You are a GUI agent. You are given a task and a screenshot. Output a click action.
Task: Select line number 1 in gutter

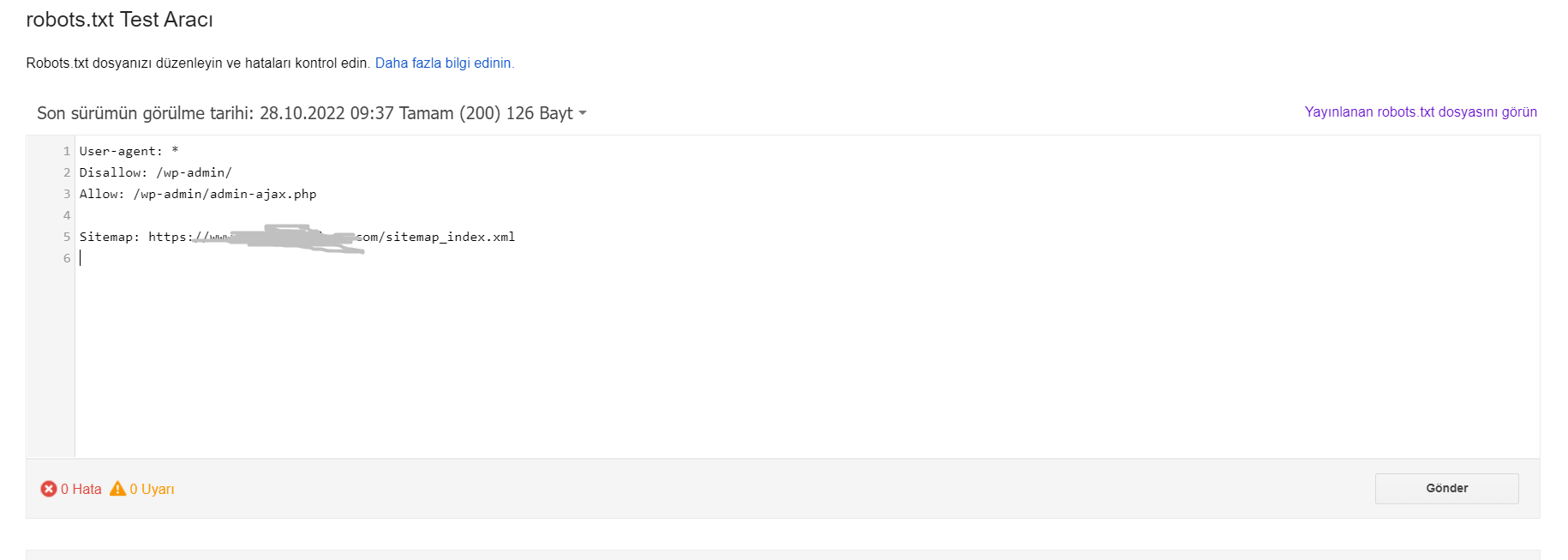67,151
